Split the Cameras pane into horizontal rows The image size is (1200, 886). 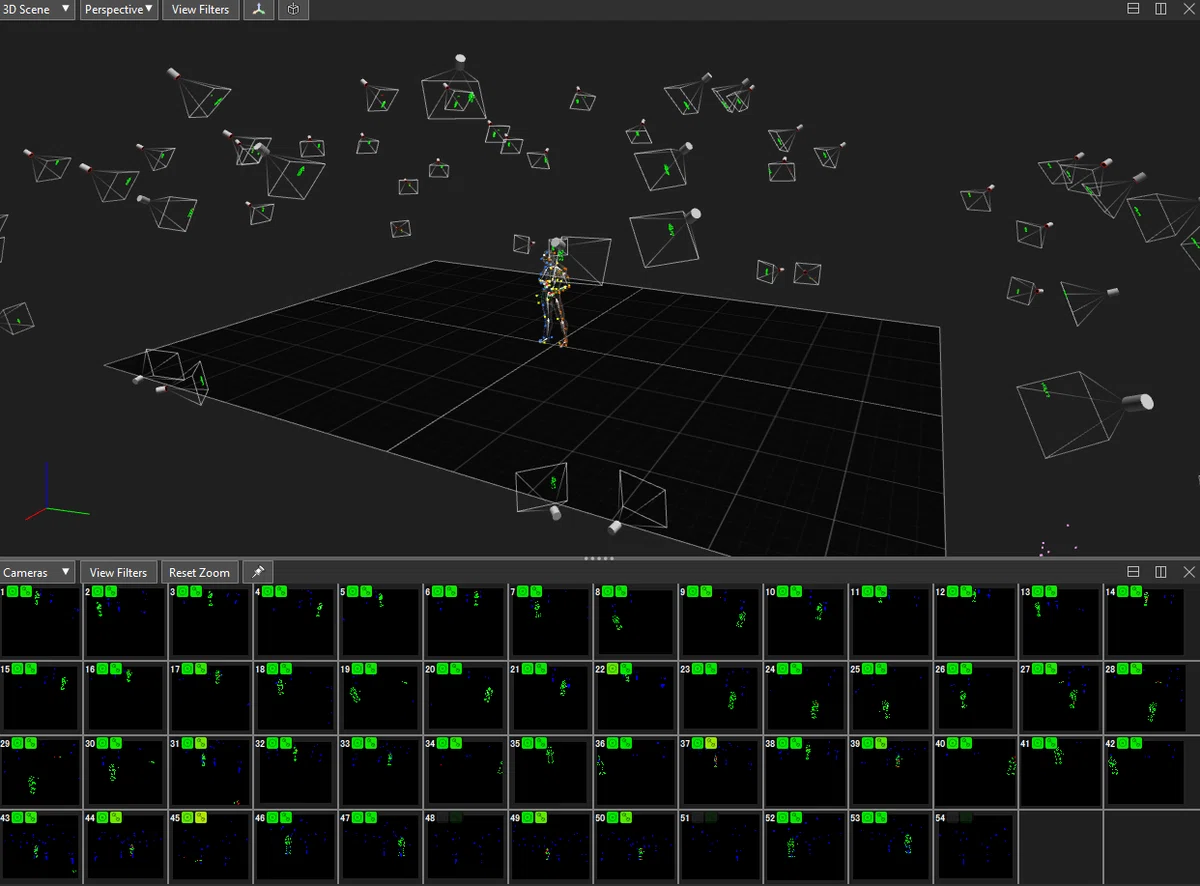point(1133,572)
